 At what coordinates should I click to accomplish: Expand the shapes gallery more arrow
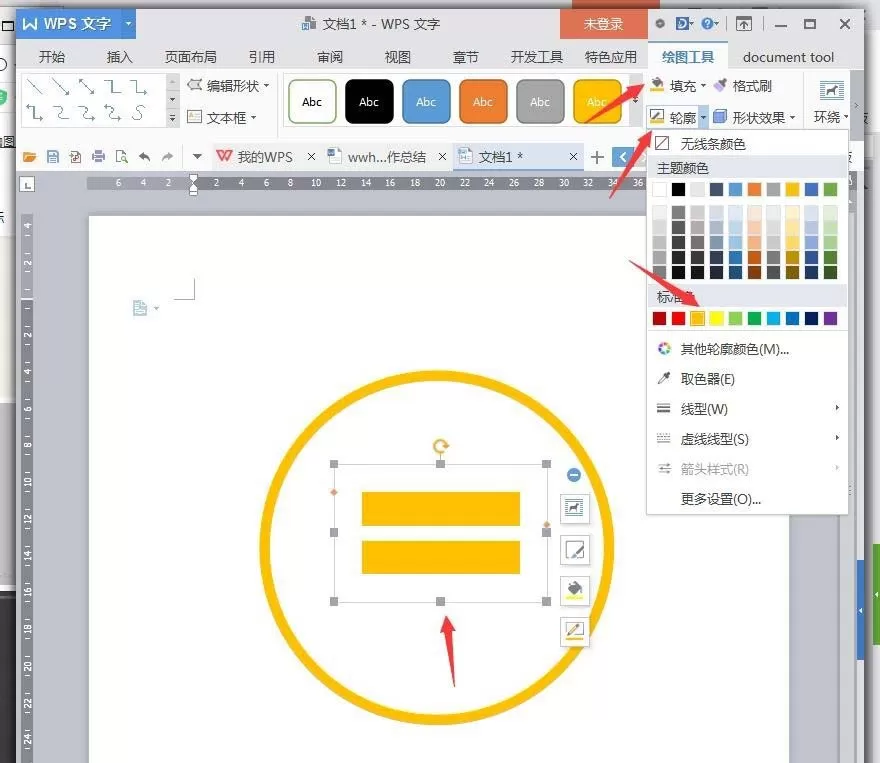click(x=172, y=118)
